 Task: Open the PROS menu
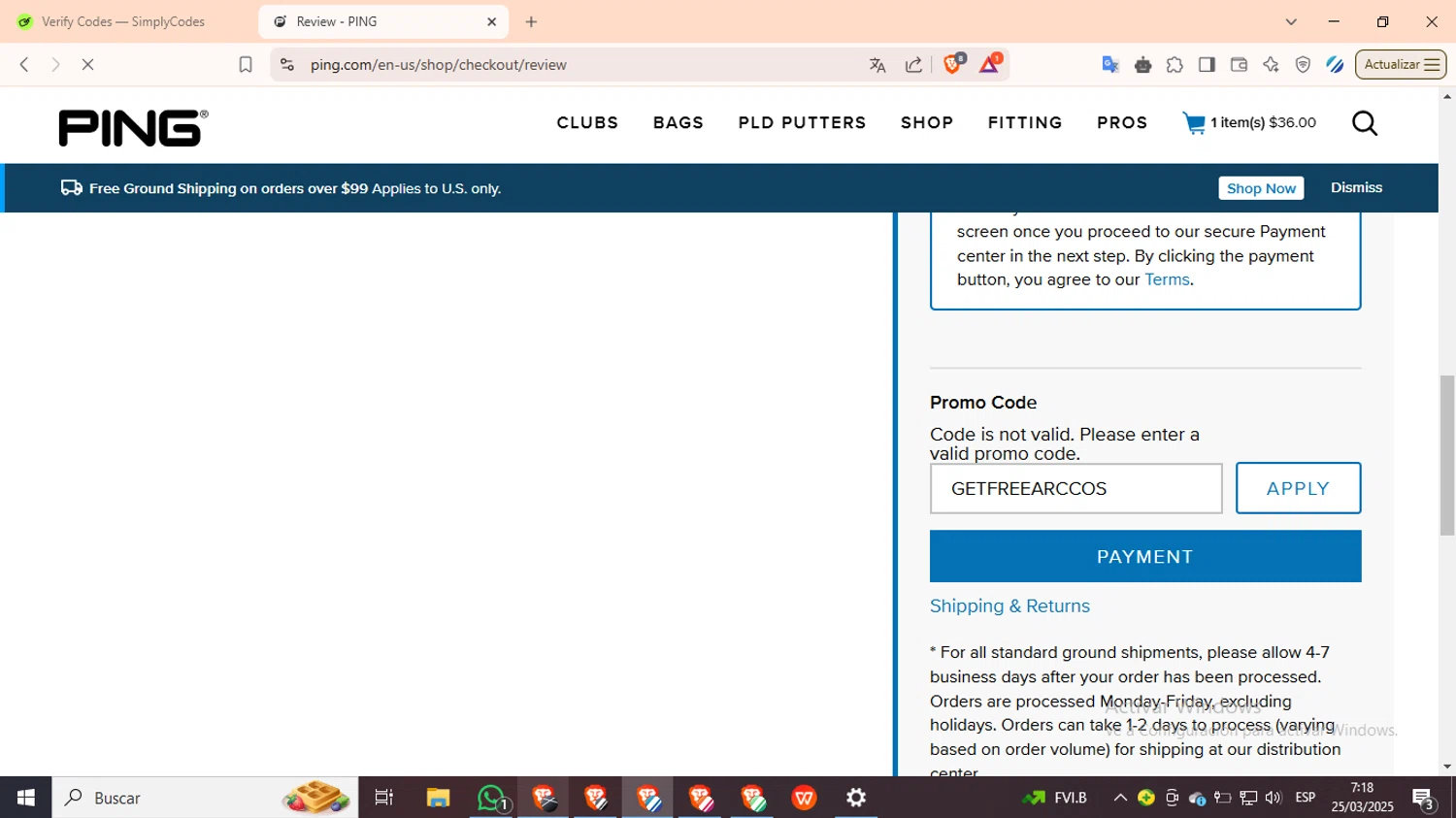point(1122,123)
